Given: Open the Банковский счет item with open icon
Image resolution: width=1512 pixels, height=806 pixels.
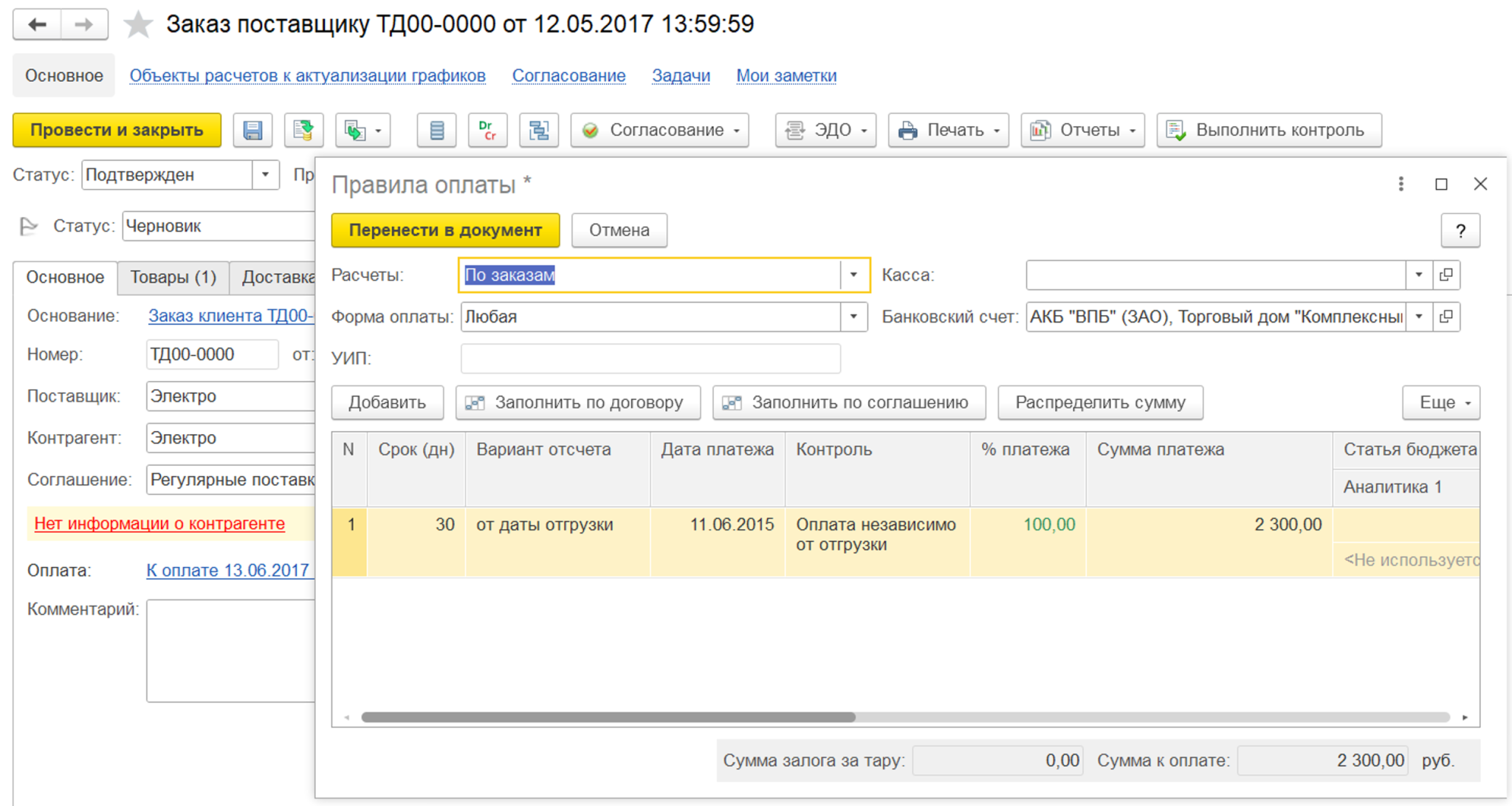Looking at the screenshot, I should tap(1446, 317).
